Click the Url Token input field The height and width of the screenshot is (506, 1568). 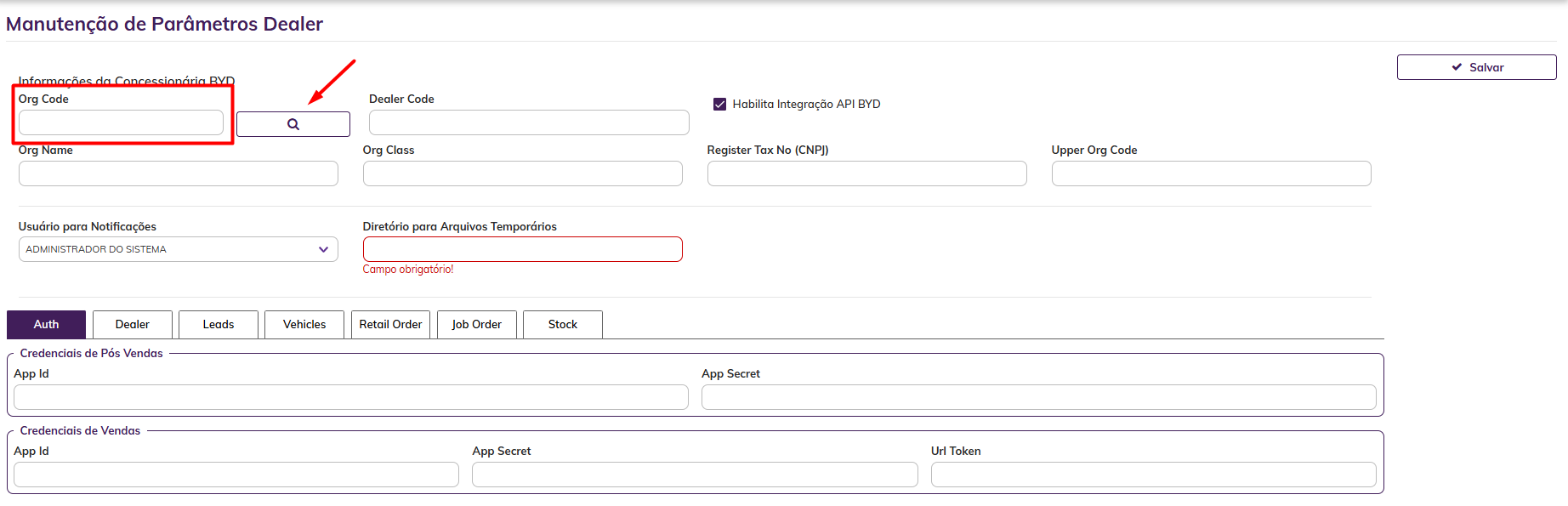[x=1153, y=475]
